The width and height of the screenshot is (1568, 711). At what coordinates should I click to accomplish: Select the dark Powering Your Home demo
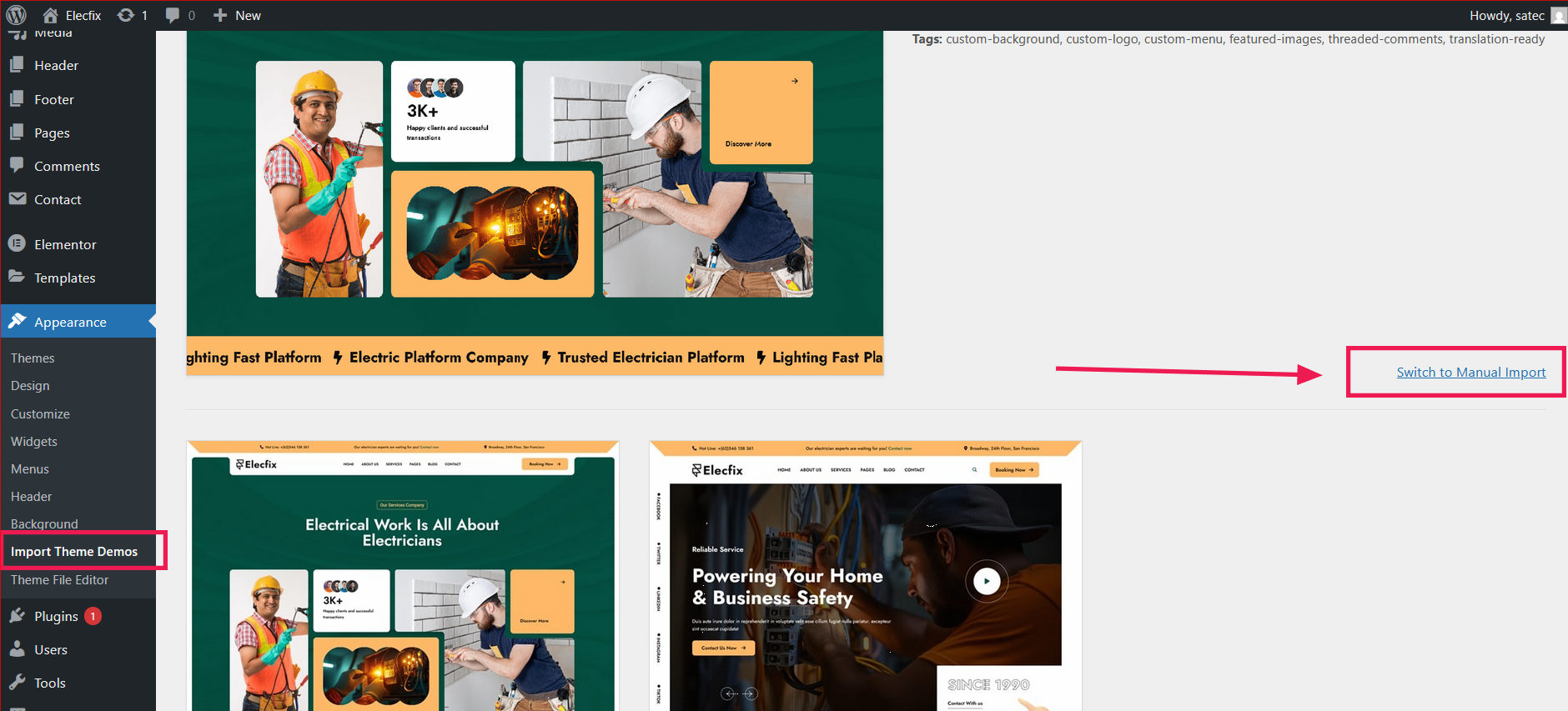866,576
